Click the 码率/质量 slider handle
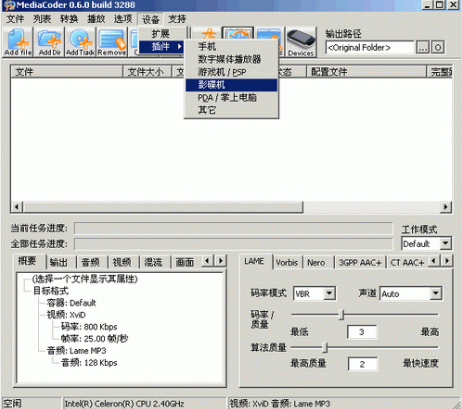462x409 pixels. click(341, 314)
